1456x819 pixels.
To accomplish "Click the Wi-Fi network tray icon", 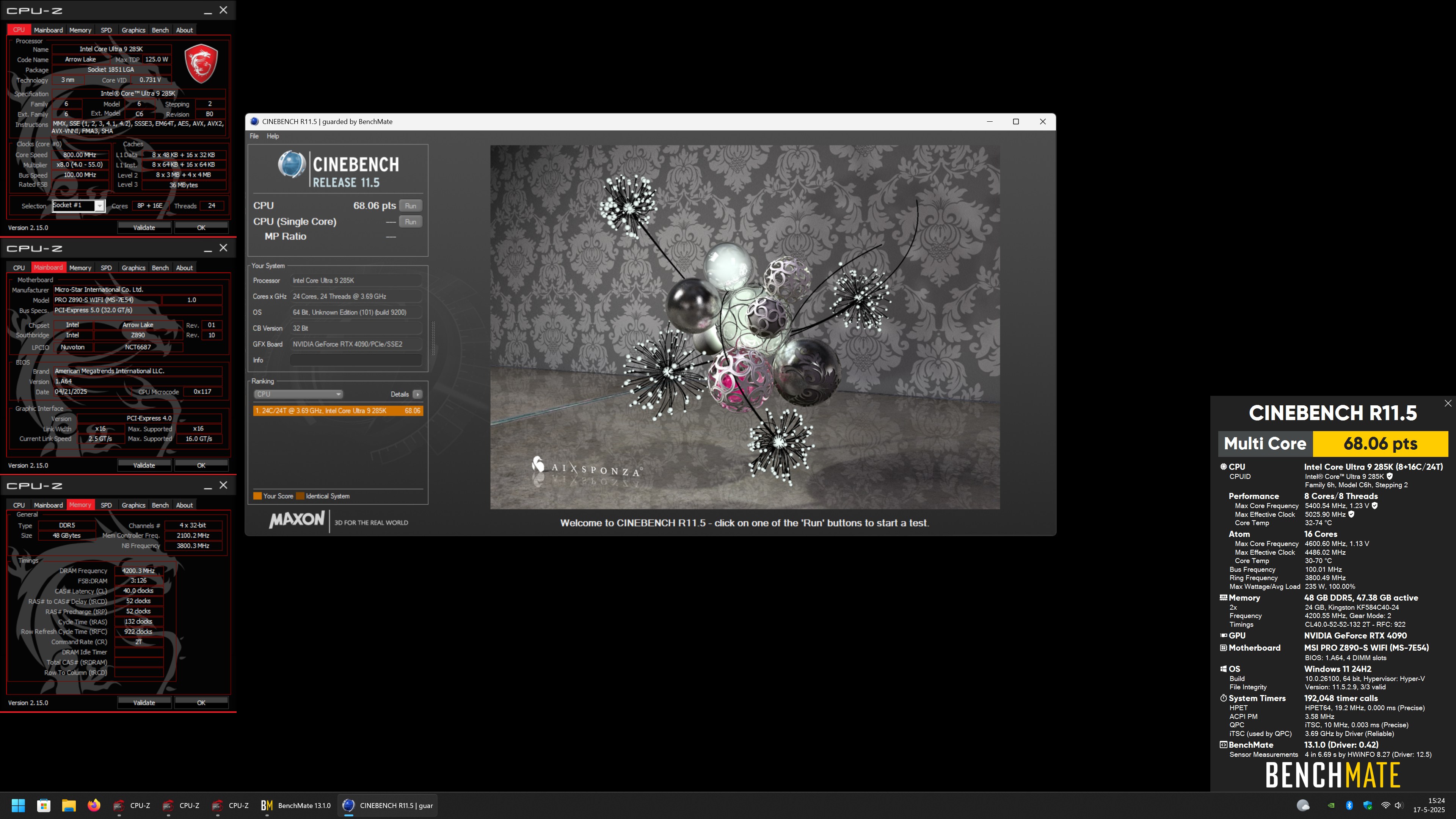I will 1385,805.
